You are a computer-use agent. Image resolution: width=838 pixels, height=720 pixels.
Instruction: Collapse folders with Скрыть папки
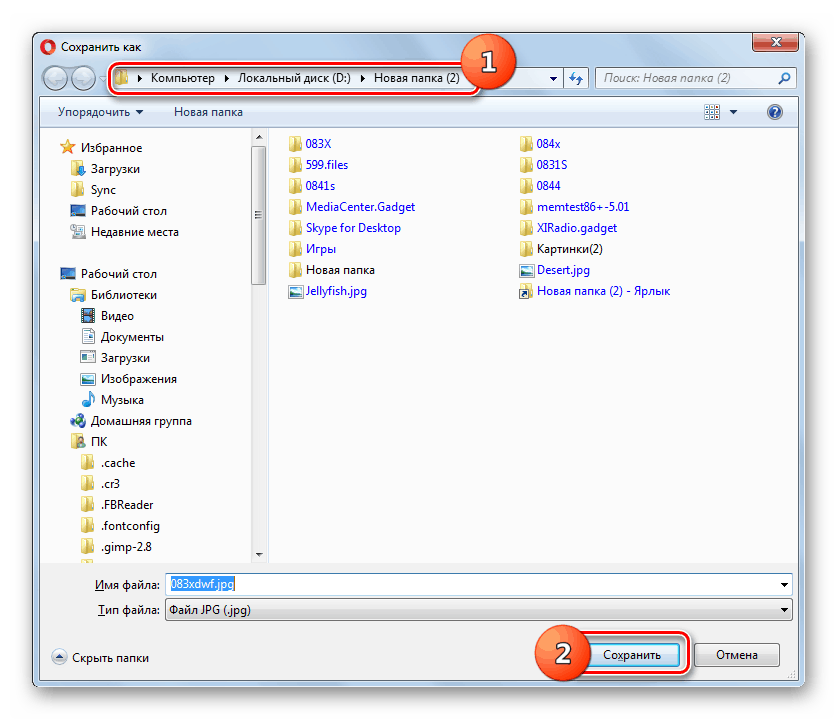point(100,657)
